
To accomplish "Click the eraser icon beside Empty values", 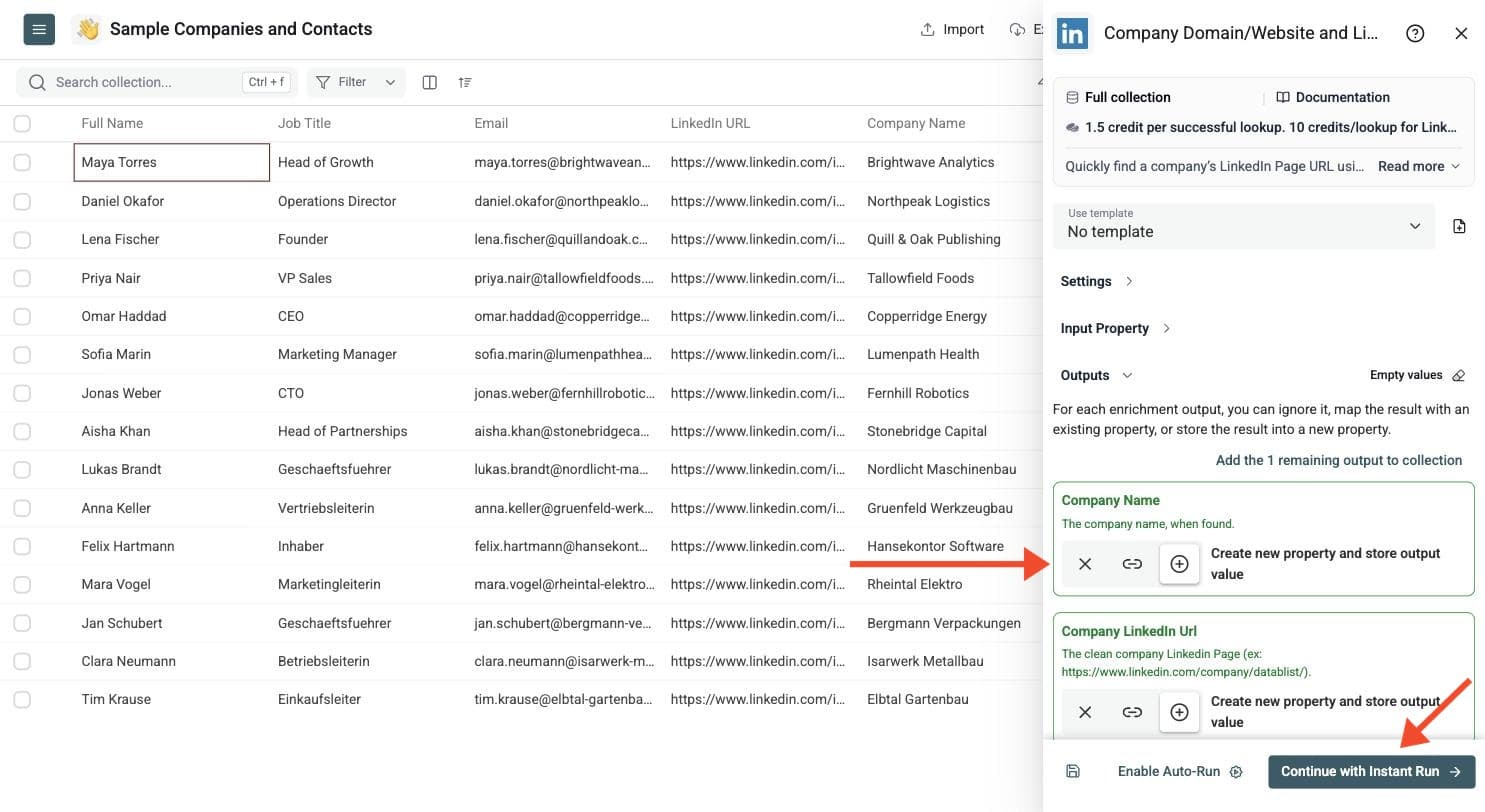I will click(x=1458, y=375).
